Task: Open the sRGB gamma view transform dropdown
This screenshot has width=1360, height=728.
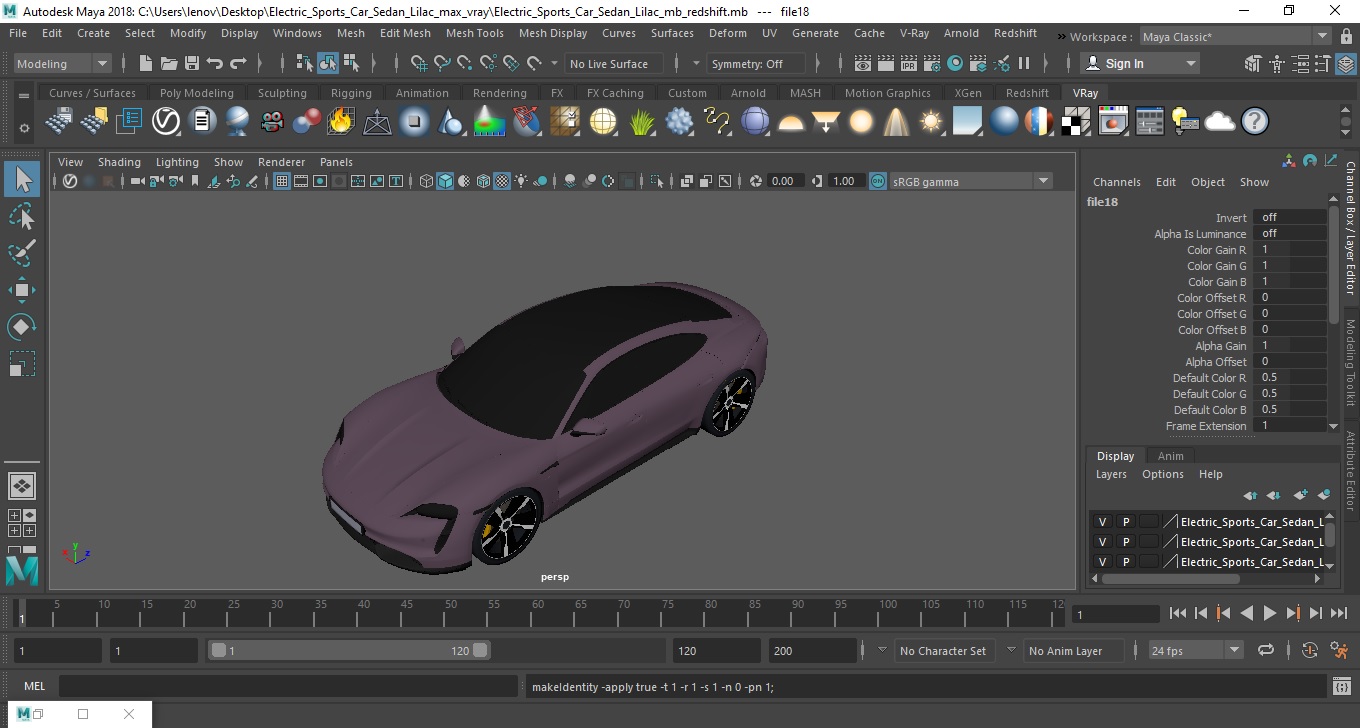Action: 971,181
